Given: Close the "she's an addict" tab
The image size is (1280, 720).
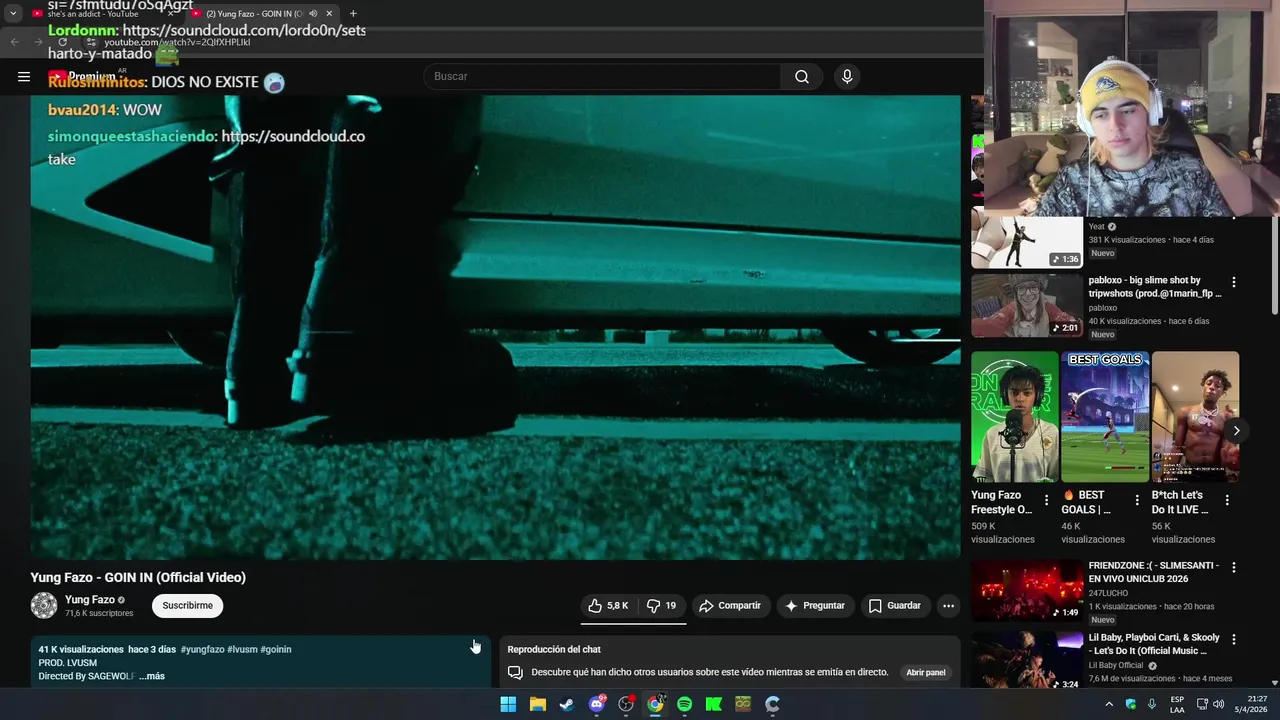Looking at the screenshot, I should [x=170, y=14].
